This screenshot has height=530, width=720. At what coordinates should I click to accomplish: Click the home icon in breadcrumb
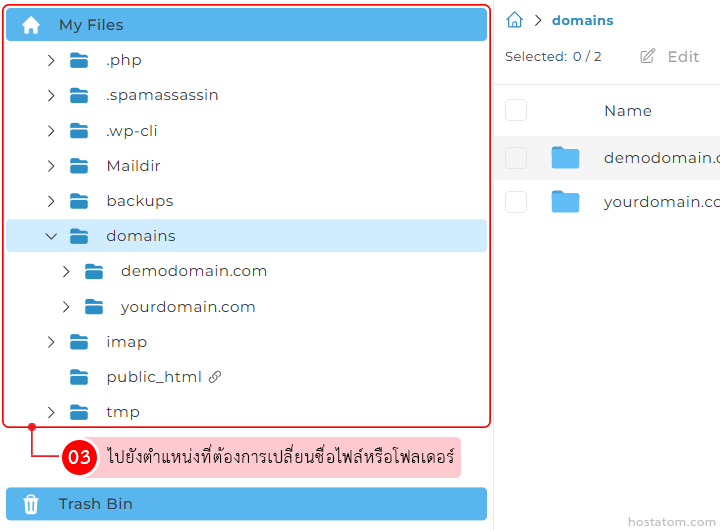pos(514,20)
